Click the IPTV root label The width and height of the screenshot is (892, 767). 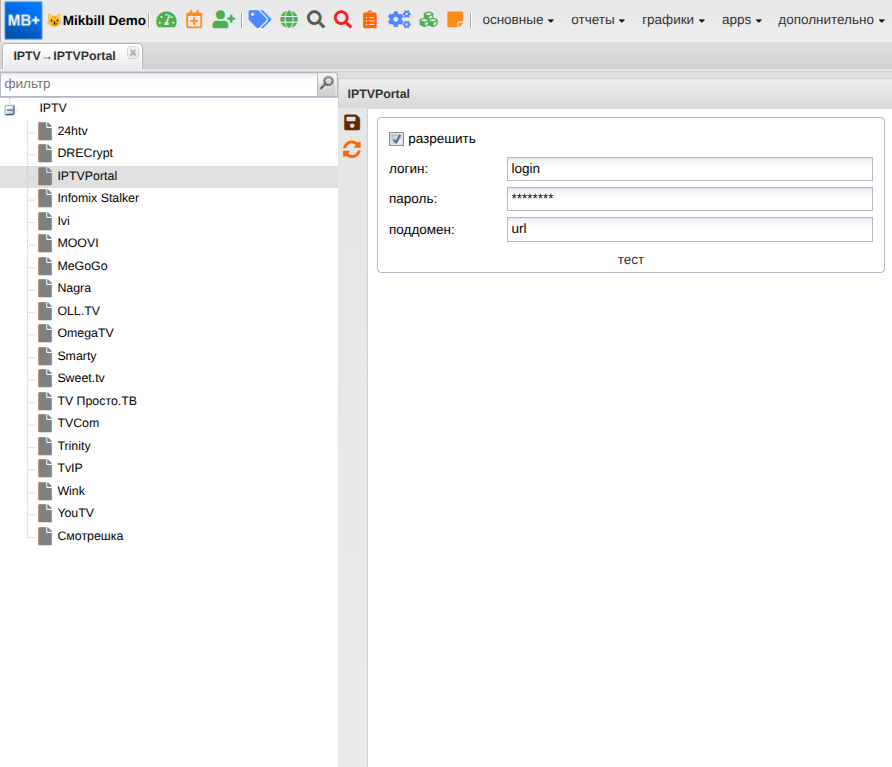53,108
